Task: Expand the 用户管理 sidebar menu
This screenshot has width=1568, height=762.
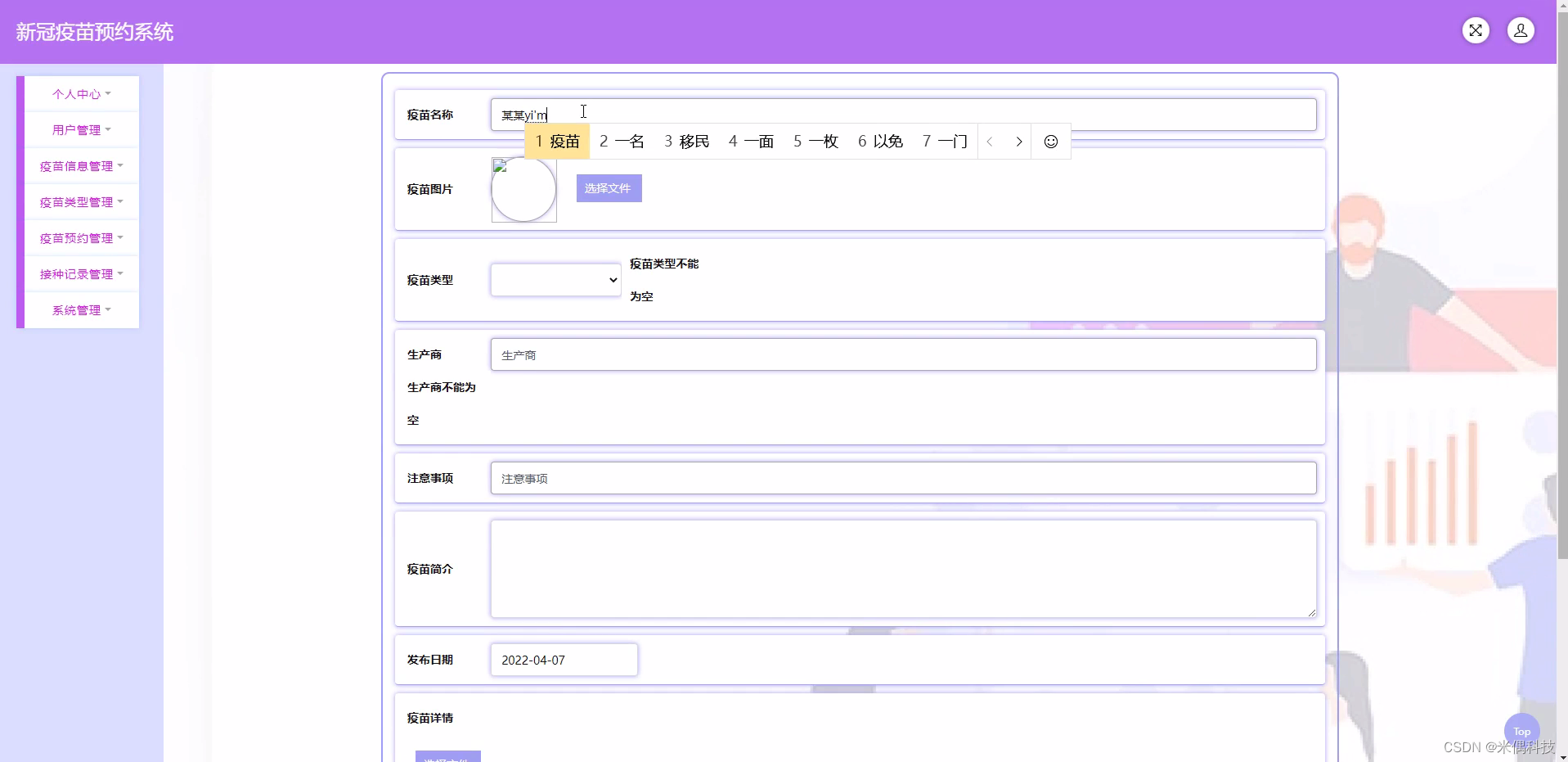Action: pyautogui.click(x=82, y=130)
